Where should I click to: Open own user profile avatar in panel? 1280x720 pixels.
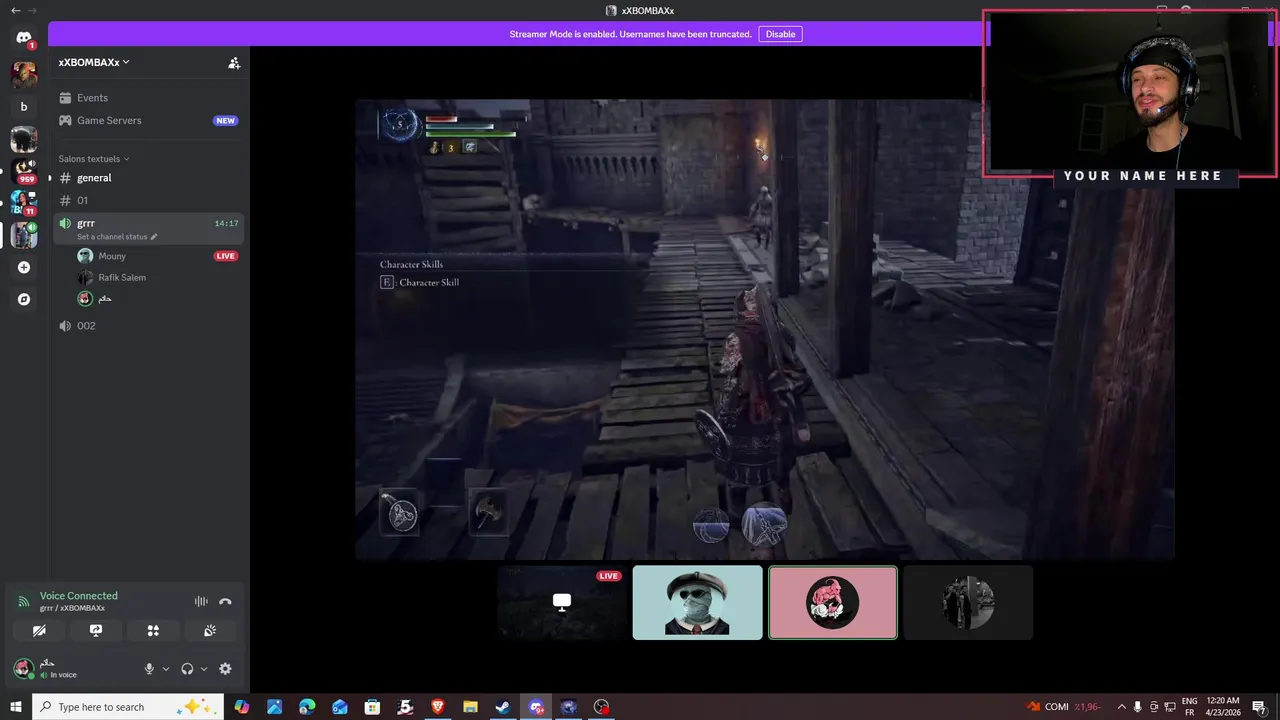tap(23, 669)
